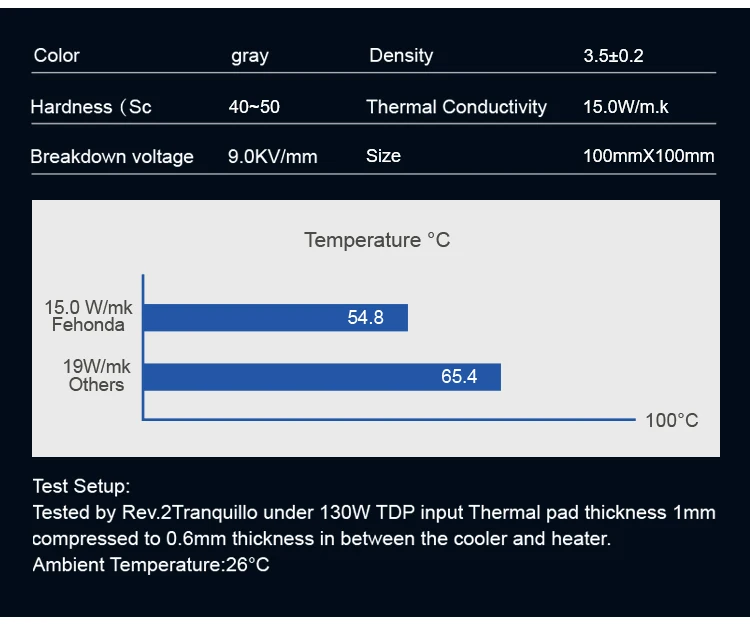Select the 9.0KV/mm voltage value

point(273,156)
